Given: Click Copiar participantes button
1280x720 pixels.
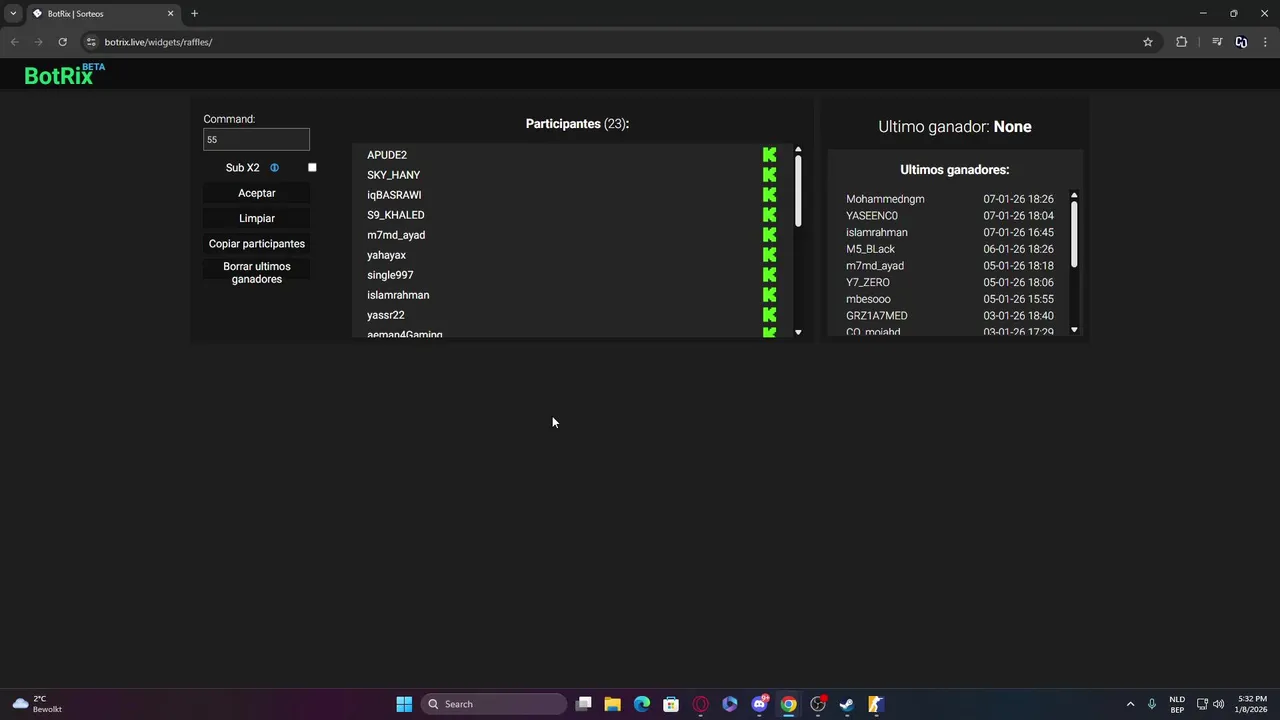Looking at the screenshot, I should click(257, 244).
